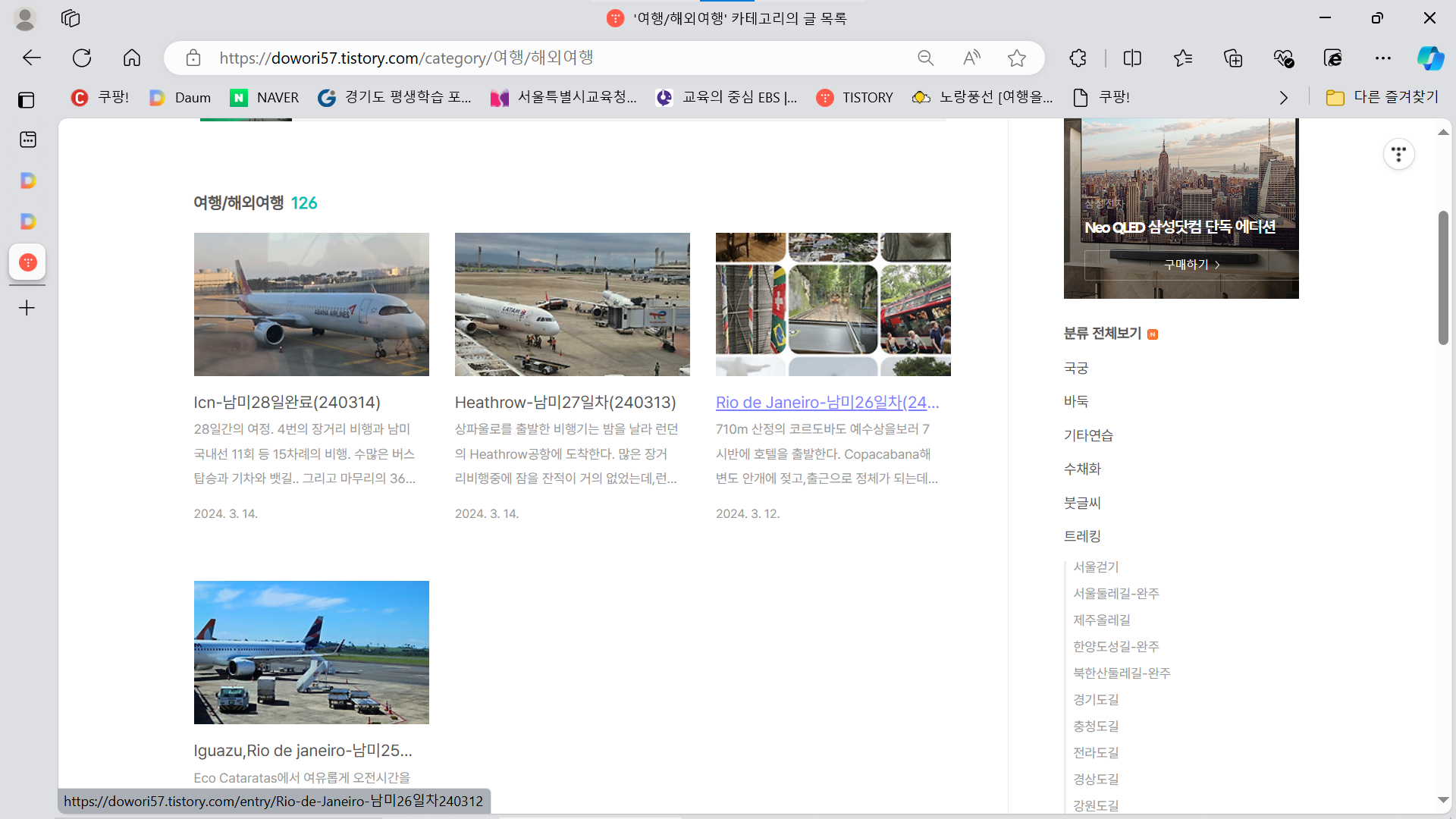Toggle vertical tabs pane icon
The width and height of the screenshot is (1456, 819).
[27, 99]
